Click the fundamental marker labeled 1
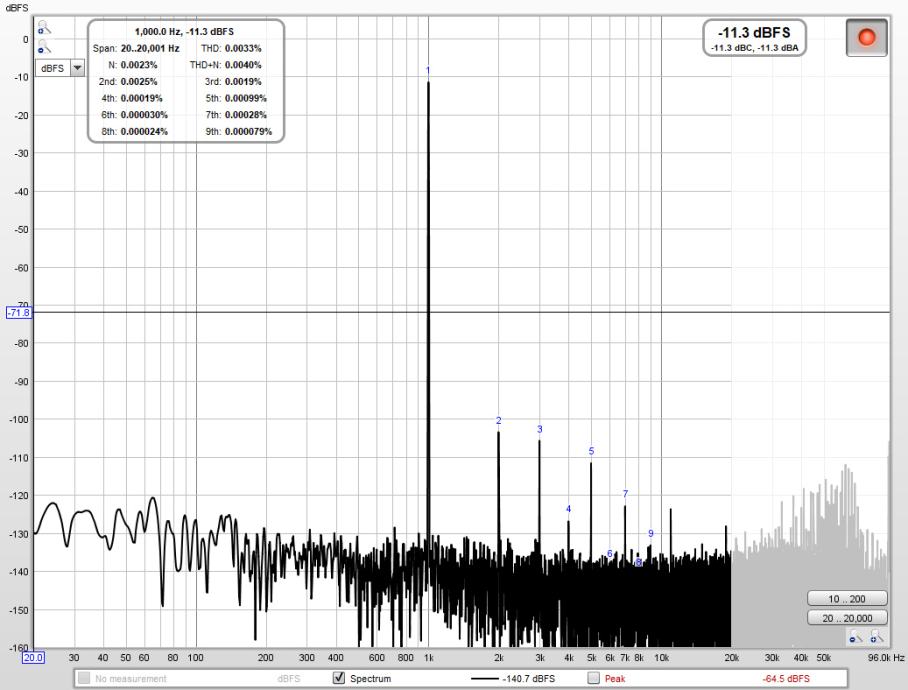Viewport: 908px width, 690px height. pyautogui.click(x=428, y=70)
